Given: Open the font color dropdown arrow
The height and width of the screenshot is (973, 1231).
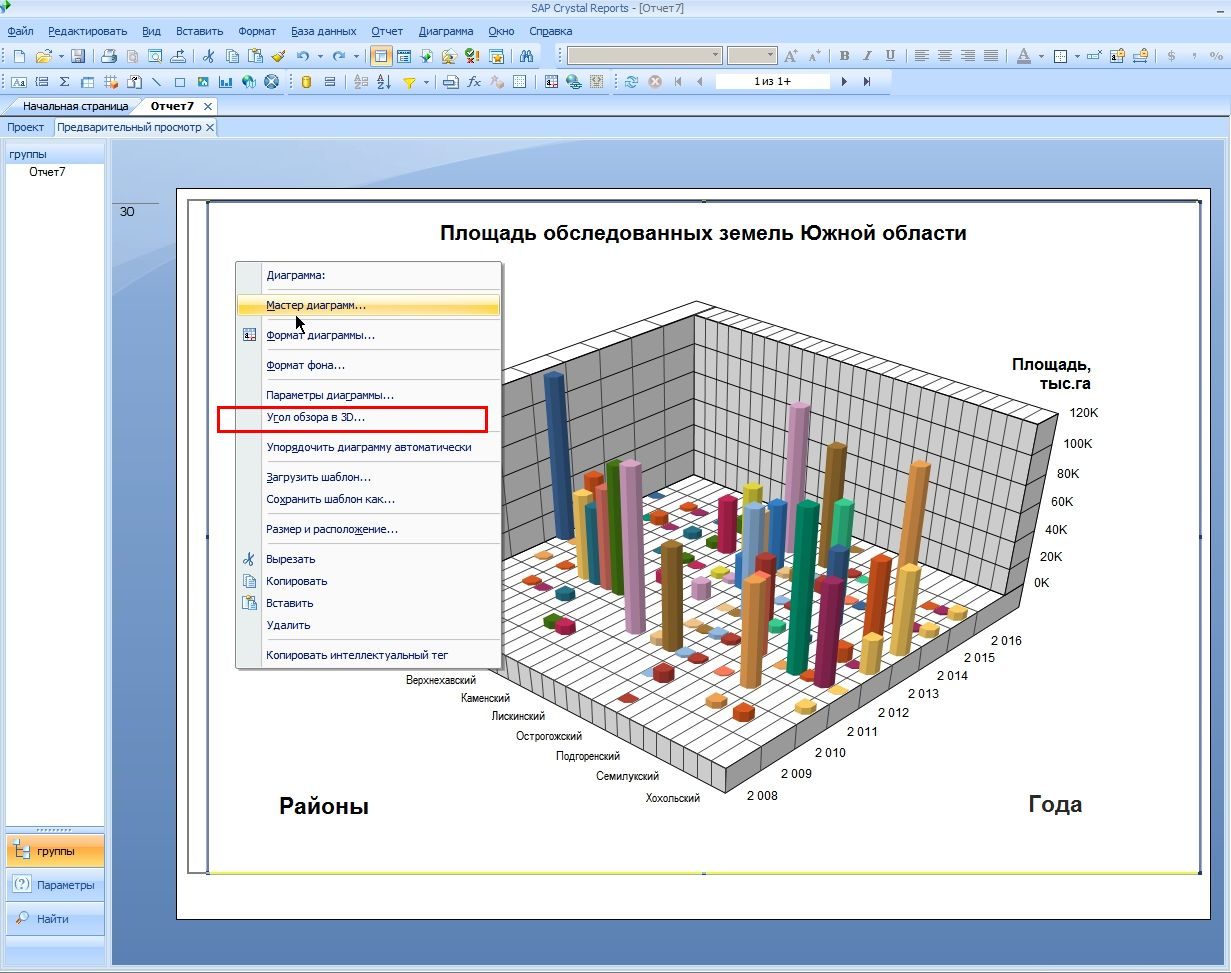Looking at the screenshot, I should (x=1041, y=56).
